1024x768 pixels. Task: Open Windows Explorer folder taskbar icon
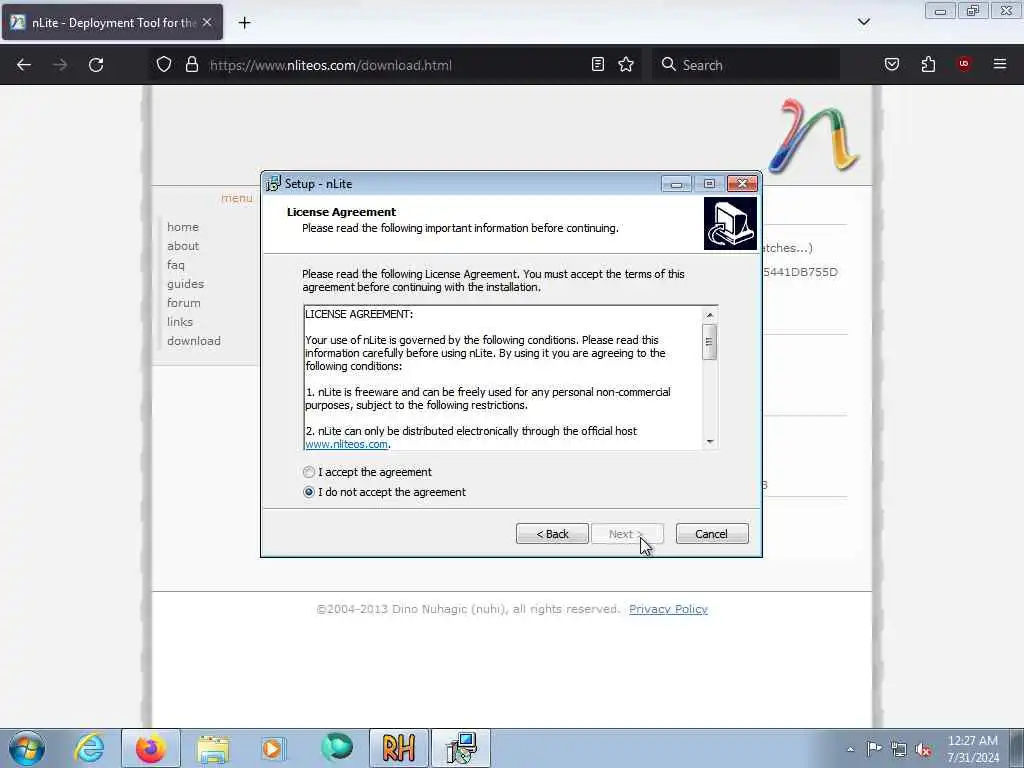213,749
